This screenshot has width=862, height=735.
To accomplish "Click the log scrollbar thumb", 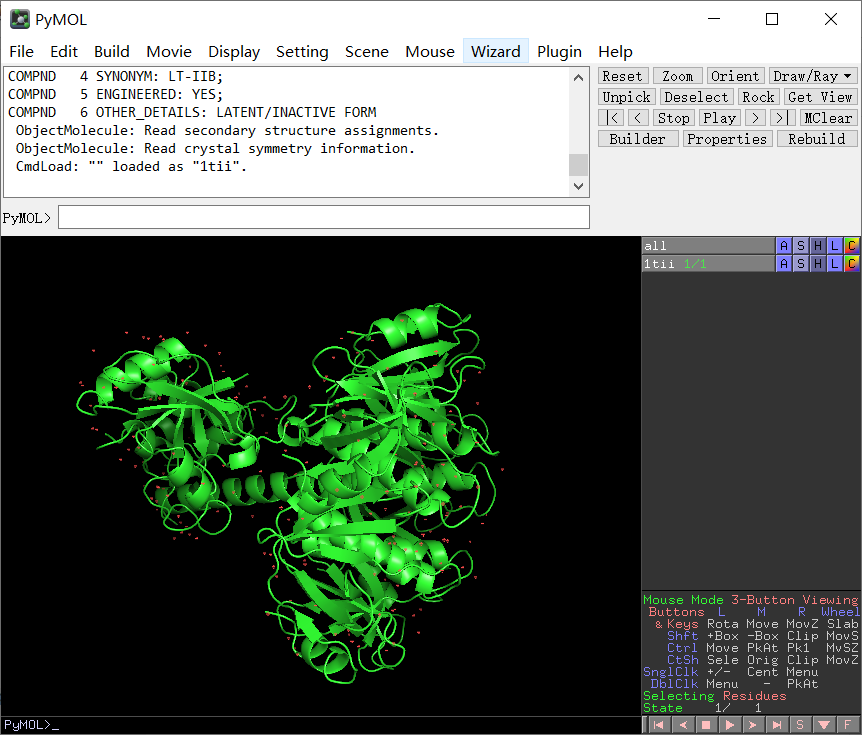I will 578,165.
